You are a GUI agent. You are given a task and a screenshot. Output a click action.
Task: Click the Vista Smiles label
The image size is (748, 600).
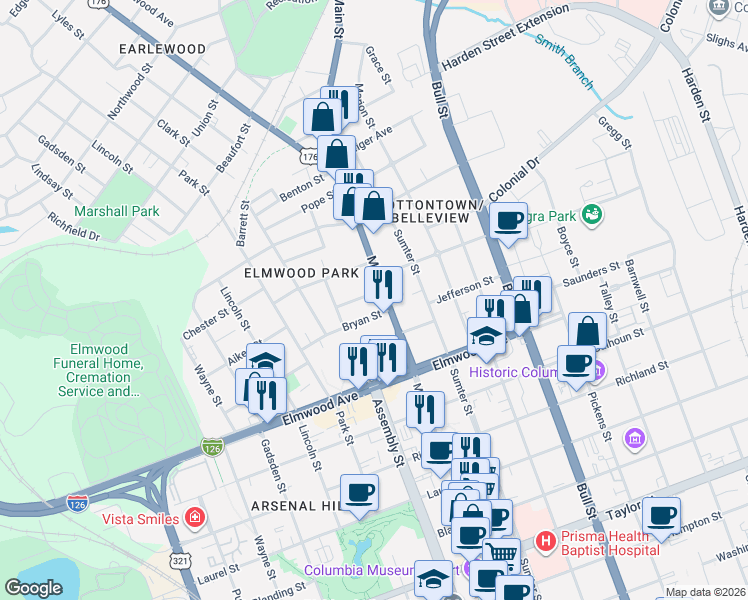point(140,519)
